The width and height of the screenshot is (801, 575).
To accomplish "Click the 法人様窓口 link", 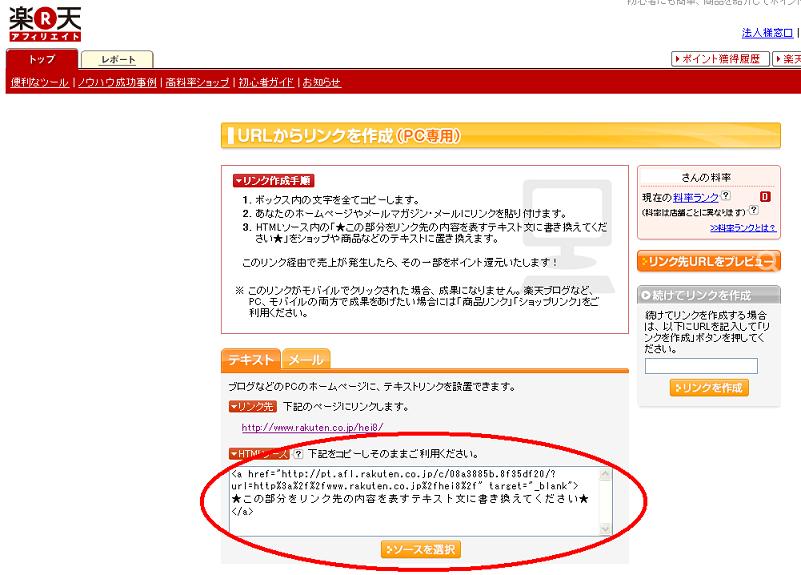I will click(x=767, y=33).
